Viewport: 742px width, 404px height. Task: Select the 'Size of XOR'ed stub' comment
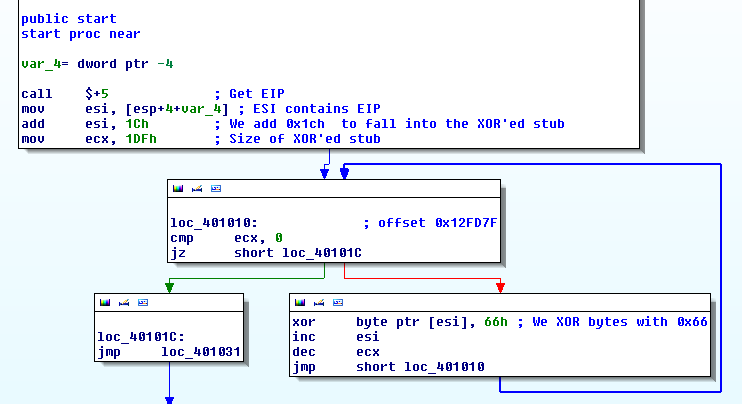(301, 139)
